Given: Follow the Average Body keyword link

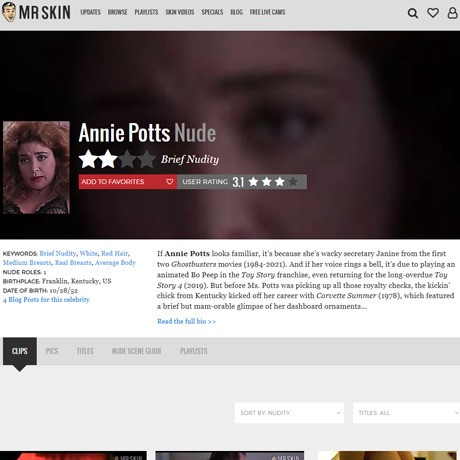Looking at the screenshot, I should click(115, 263).
